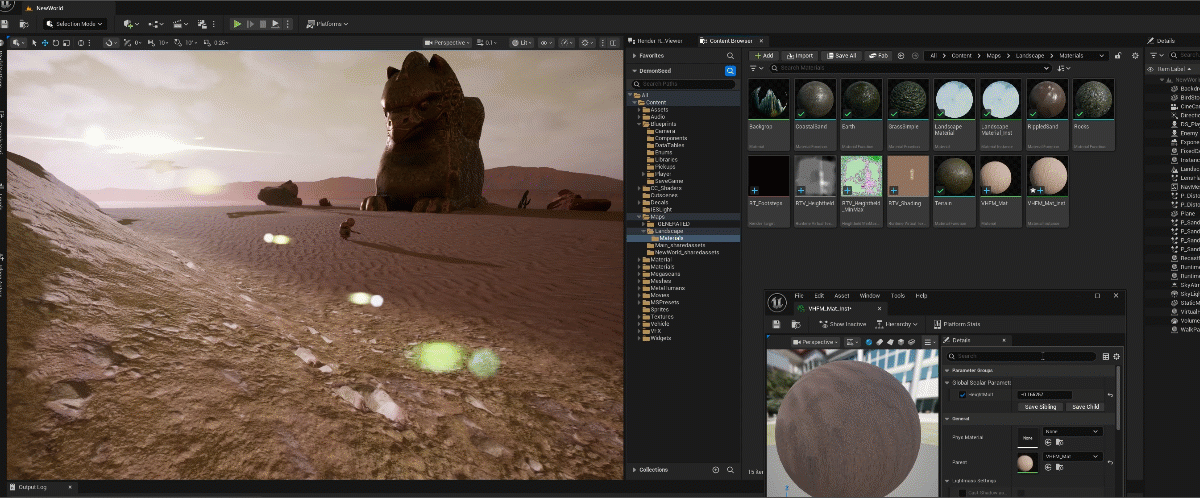Switch to the Render RL Viewer tab
Image resolution: width=1200 pixels, height=498 pixels.
(660, 40)
